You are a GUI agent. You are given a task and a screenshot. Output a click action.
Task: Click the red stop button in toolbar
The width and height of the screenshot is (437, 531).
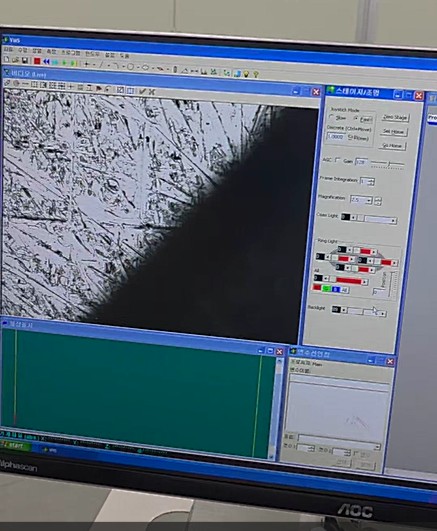point(37,61)
